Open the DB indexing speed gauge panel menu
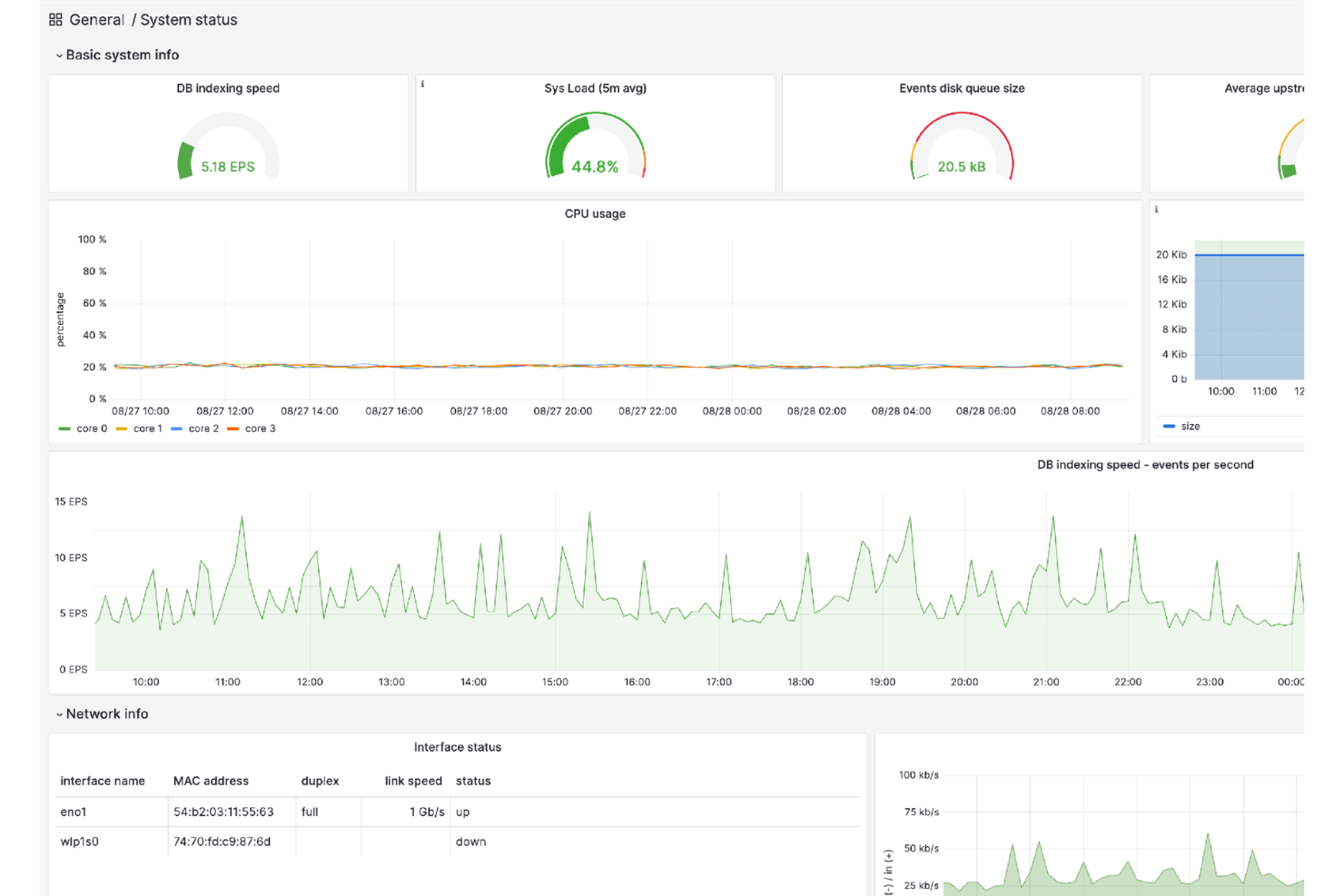1344x896 pixels. click(227, 88)
